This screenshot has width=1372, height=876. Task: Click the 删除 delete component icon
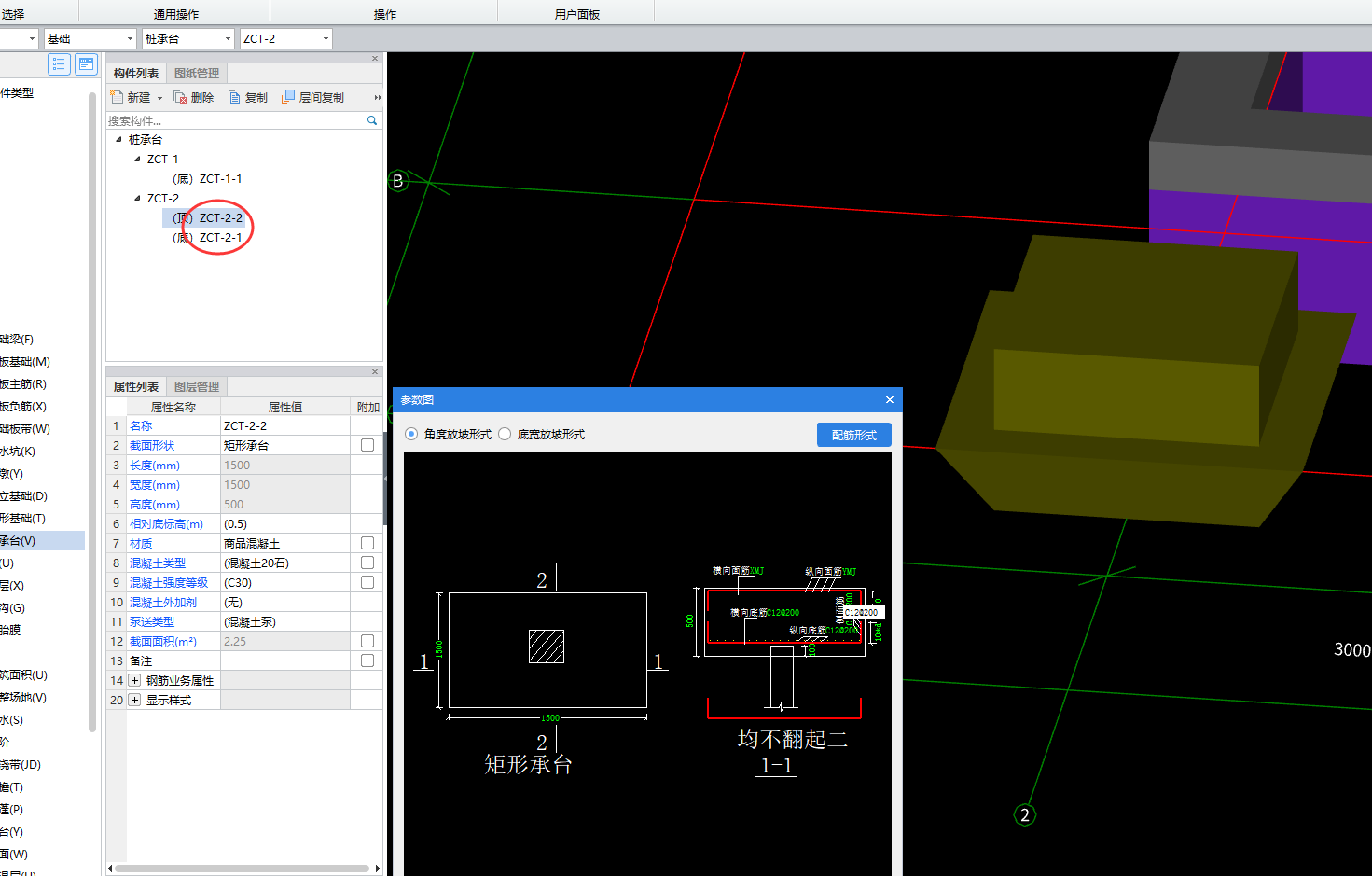tap(180, 97)
